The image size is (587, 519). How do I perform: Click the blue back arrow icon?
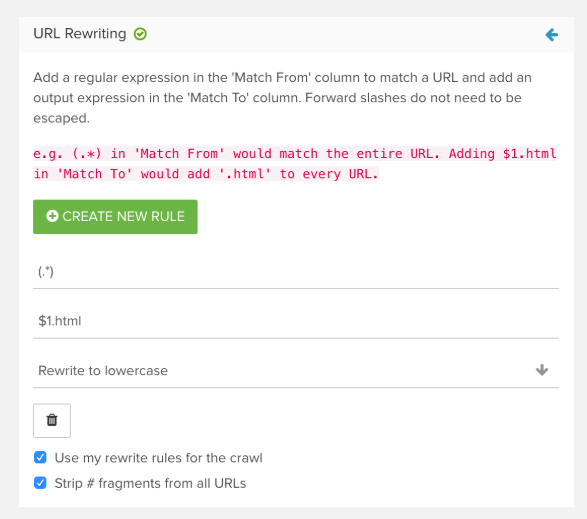(551, 35)
